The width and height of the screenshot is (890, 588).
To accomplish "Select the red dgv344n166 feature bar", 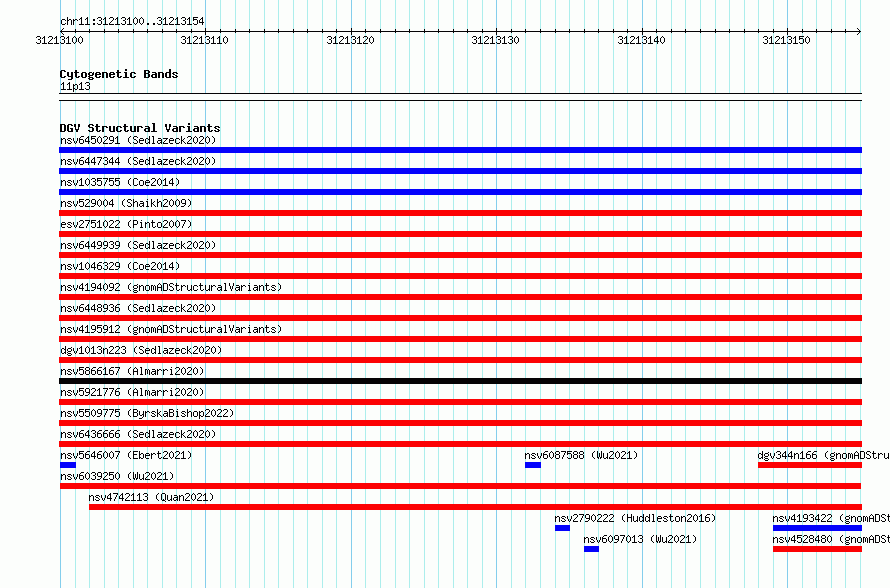I will 809,465.
